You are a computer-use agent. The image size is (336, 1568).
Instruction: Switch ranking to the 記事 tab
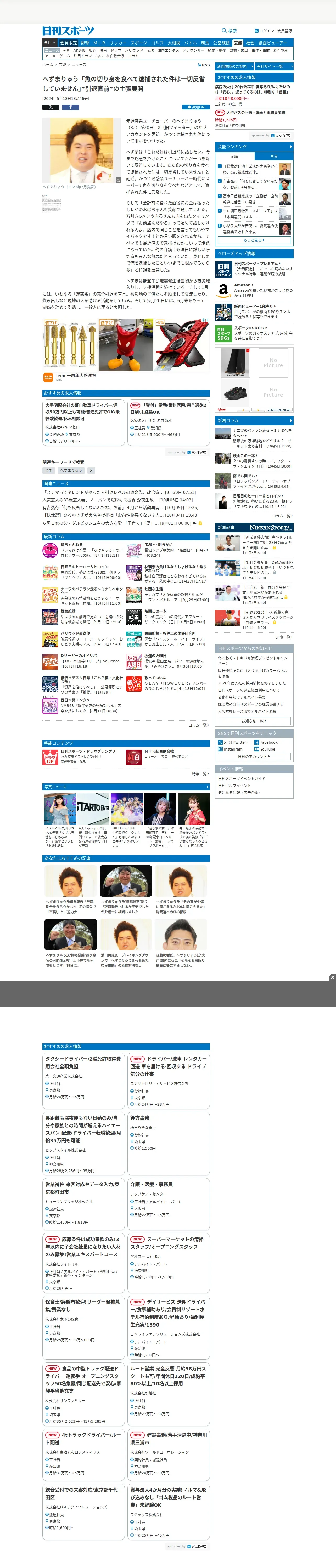tap(235, 157)
